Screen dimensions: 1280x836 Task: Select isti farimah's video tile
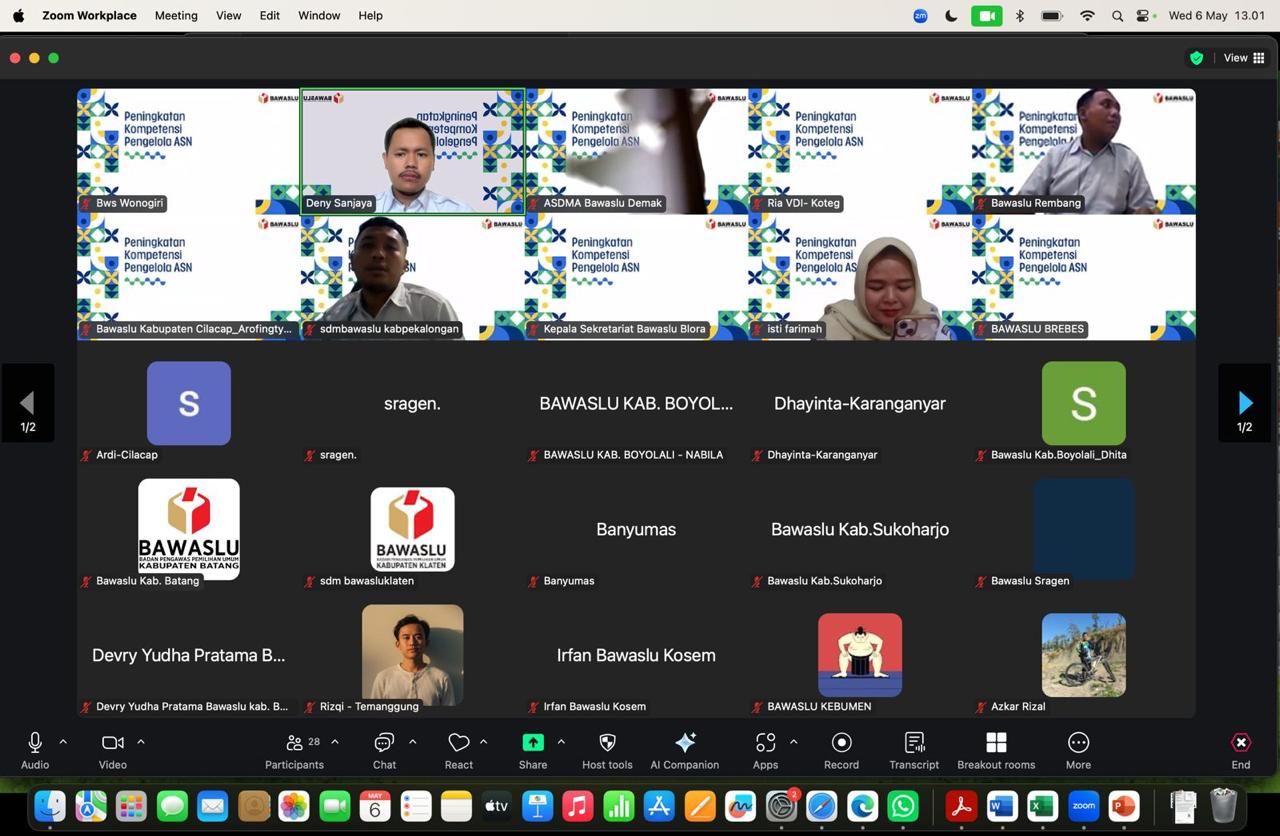click(x=860, y=277)
